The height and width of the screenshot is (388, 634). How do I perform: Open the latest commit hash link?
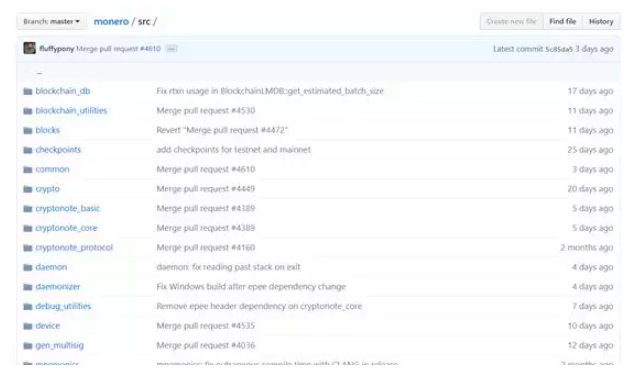click(559, 49)
